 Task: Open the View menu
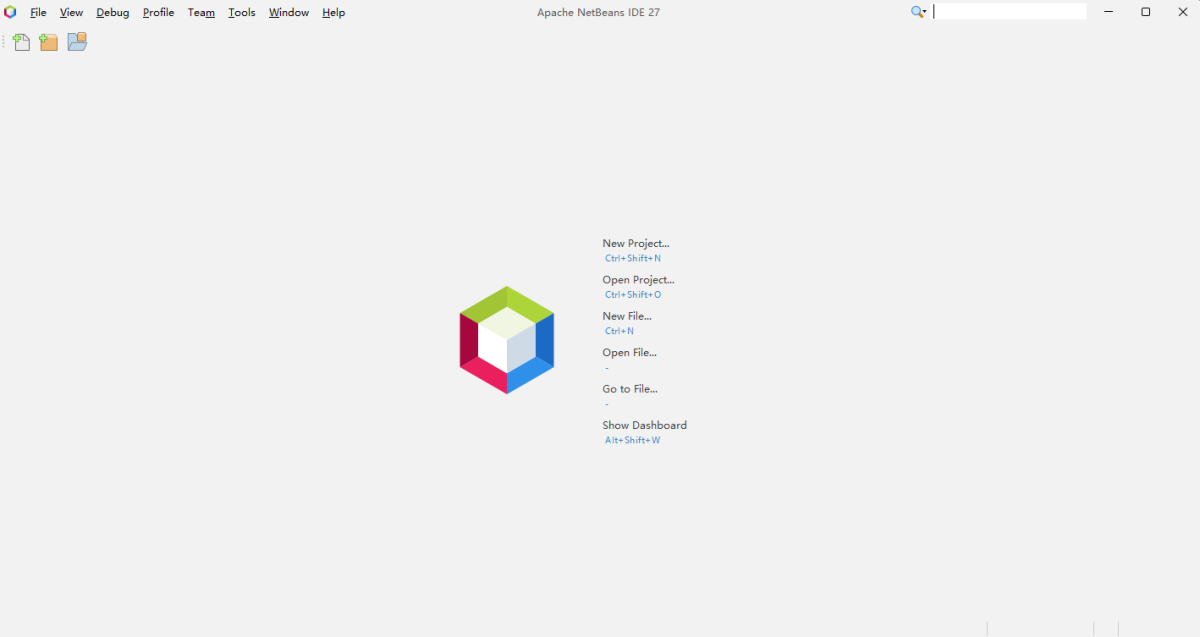71,13
